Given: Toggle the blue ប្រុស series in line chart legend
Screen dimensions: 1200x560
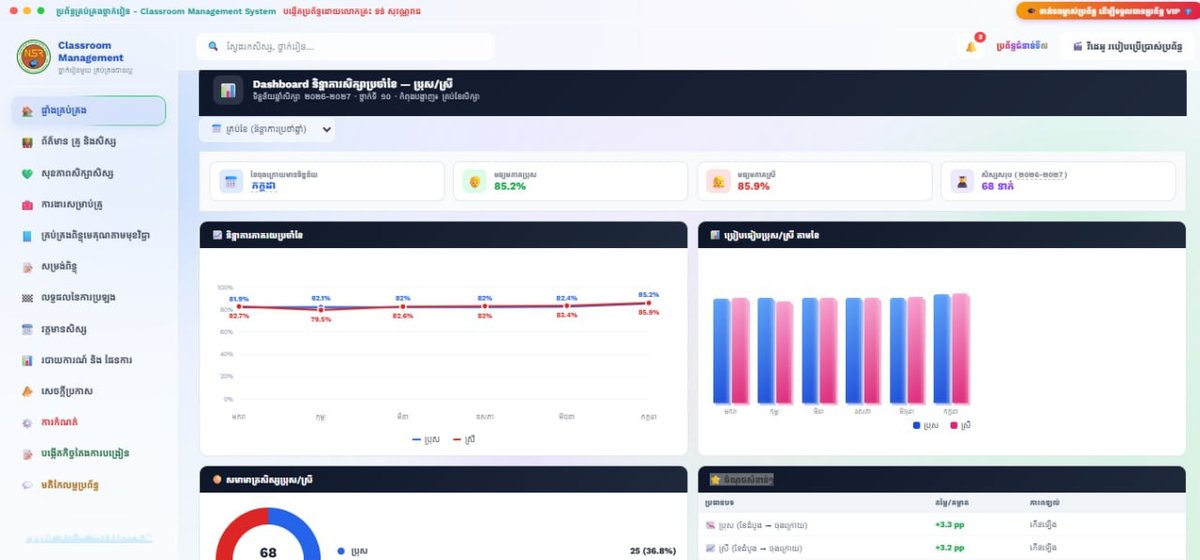Looking at the screenshot, I should point(425,439).
